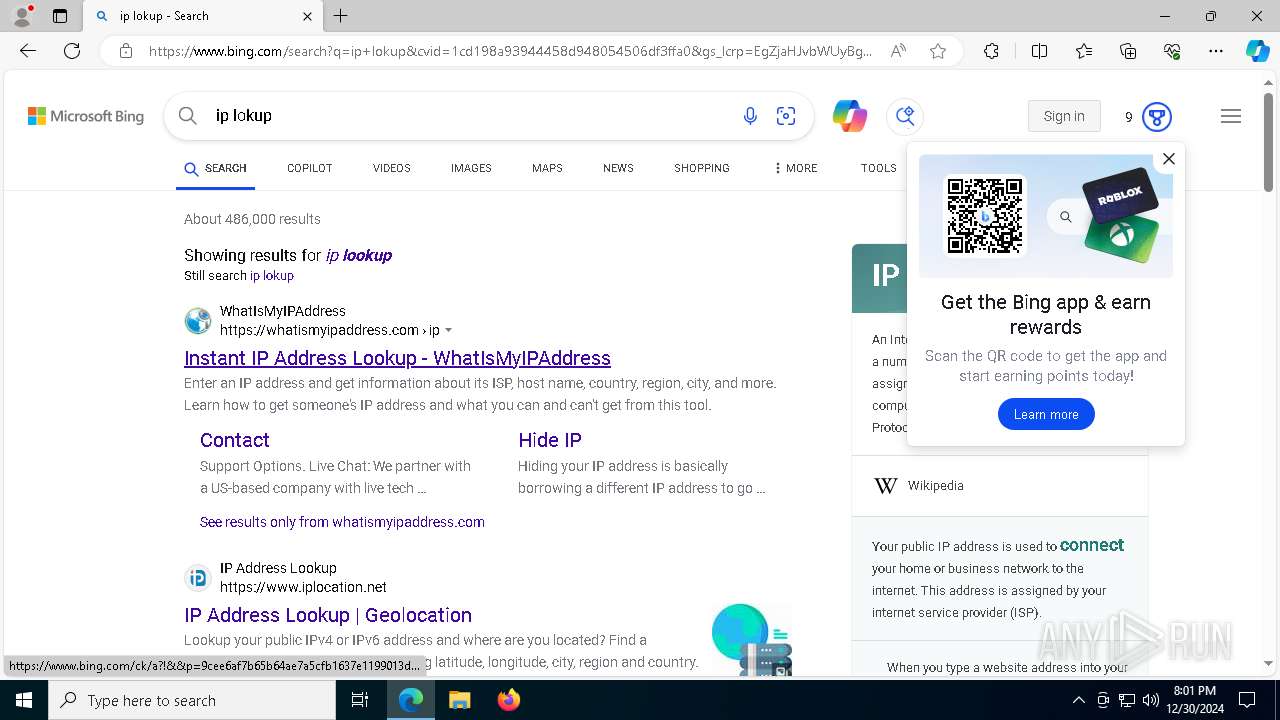Add page to favorites star icon

[938, 51]
